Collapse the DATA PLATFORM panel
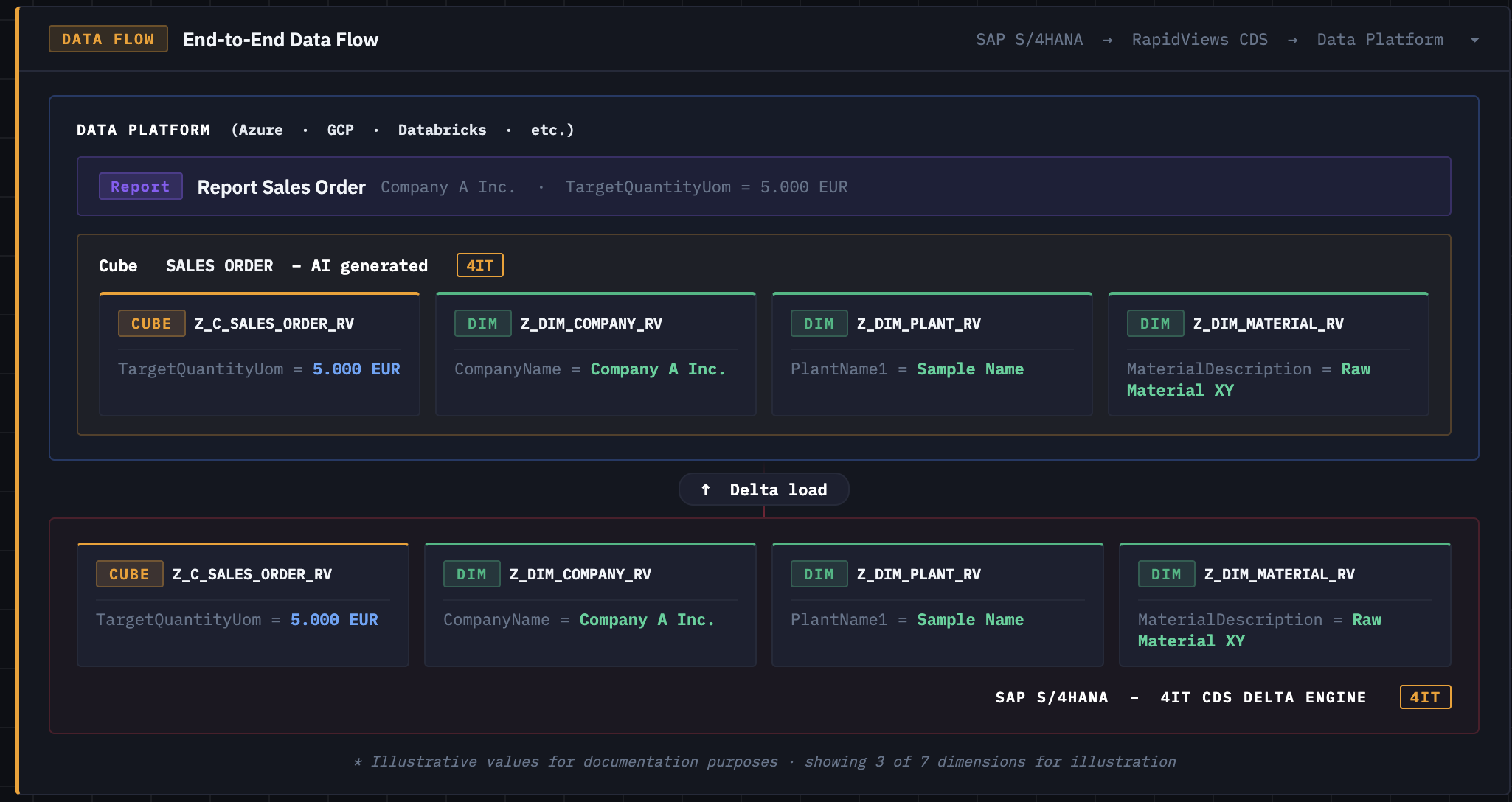Viewport: 1512px width, 802px height. pos(143,129)
